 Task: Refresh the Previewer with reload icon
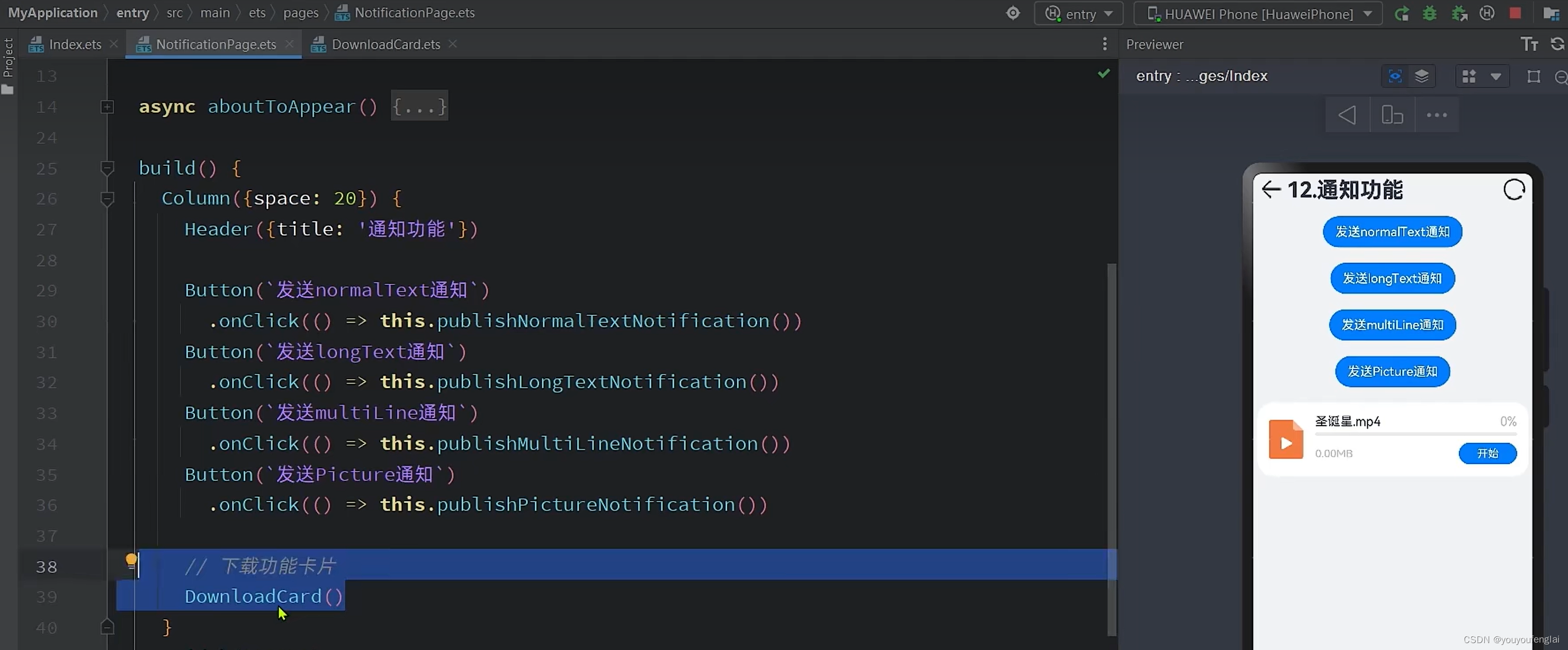click(x=1557, y=44)
